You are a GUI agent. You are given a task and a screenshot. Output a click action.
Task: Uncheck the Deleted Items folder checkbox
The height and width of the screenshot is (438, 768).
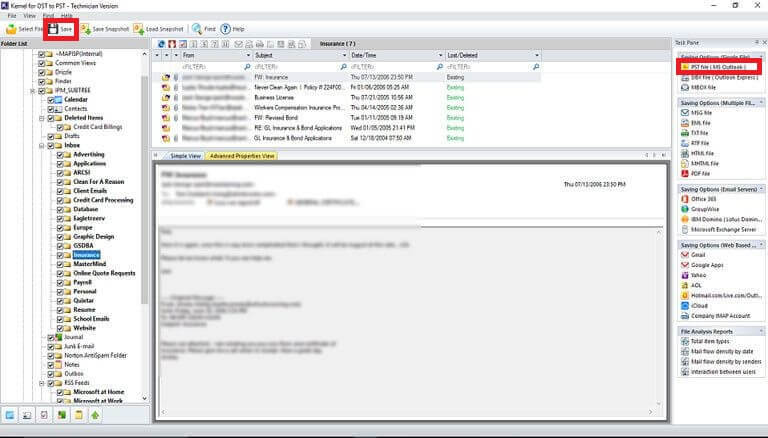(x=51, y=118)
